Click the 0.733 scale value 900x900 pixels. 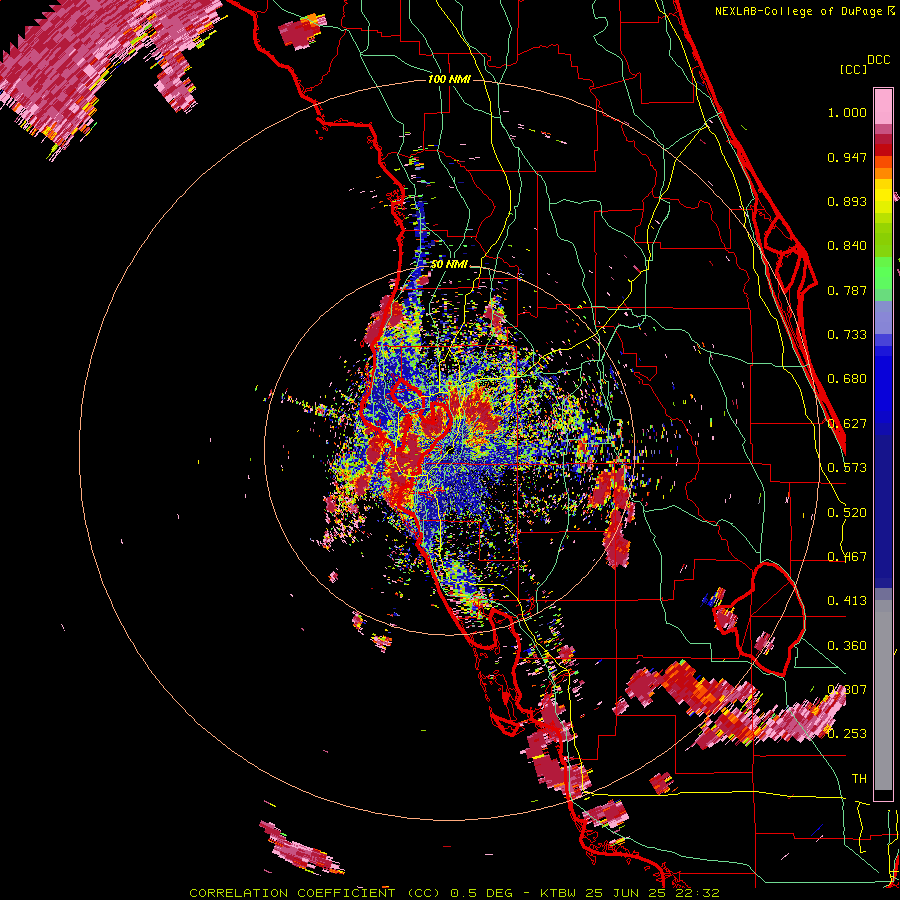pyautogui.click(x=847, y=335)
